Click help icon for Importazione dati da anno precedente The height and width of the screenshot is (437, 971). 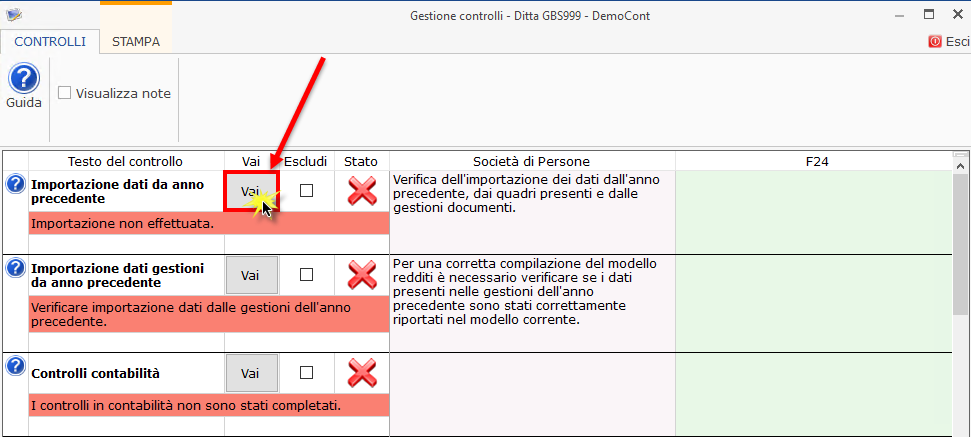pyautogui.click(x=14, y=183)
